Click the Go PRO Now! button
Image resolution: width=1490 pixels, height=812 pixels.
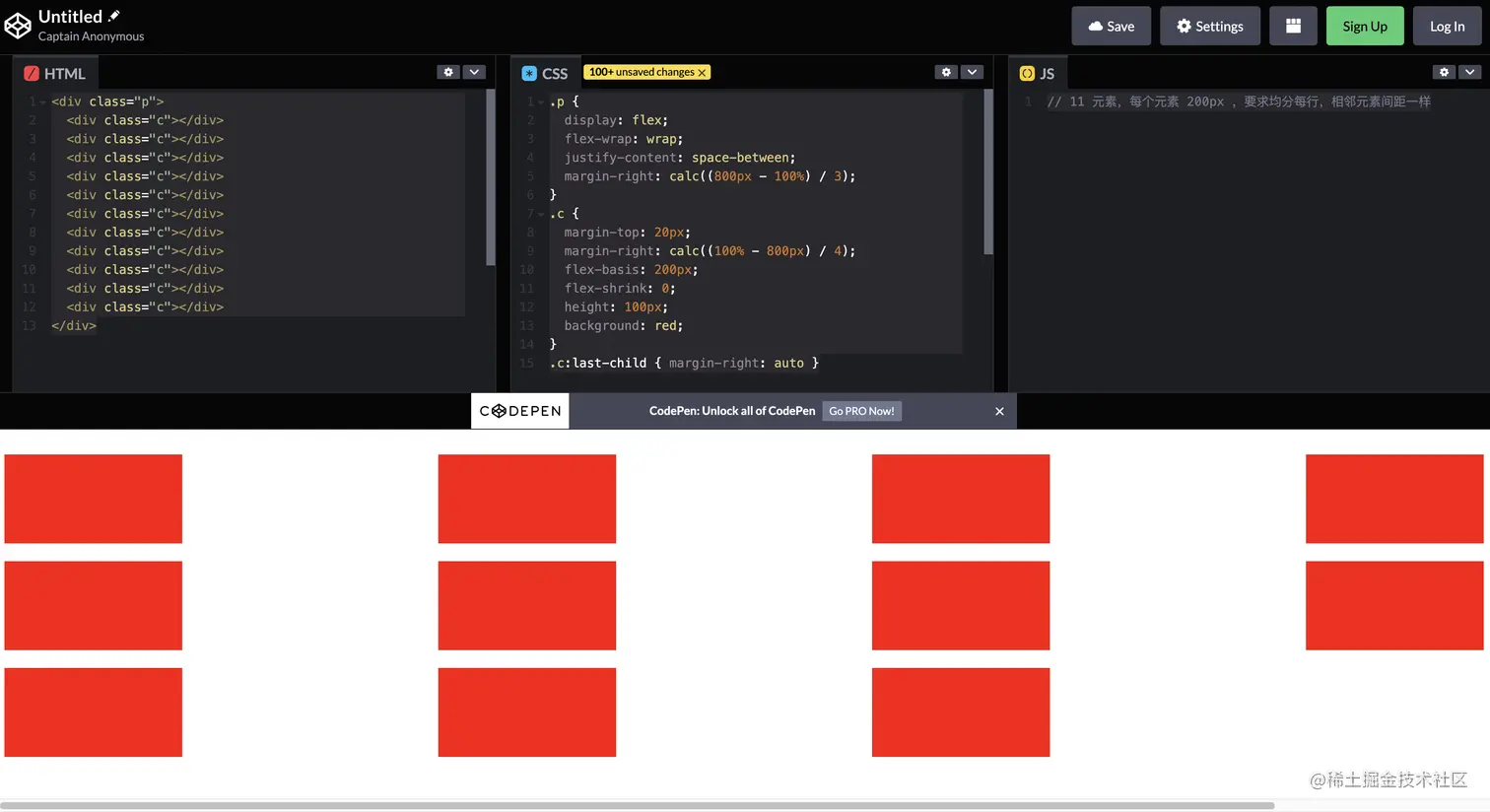click(861, 411)
